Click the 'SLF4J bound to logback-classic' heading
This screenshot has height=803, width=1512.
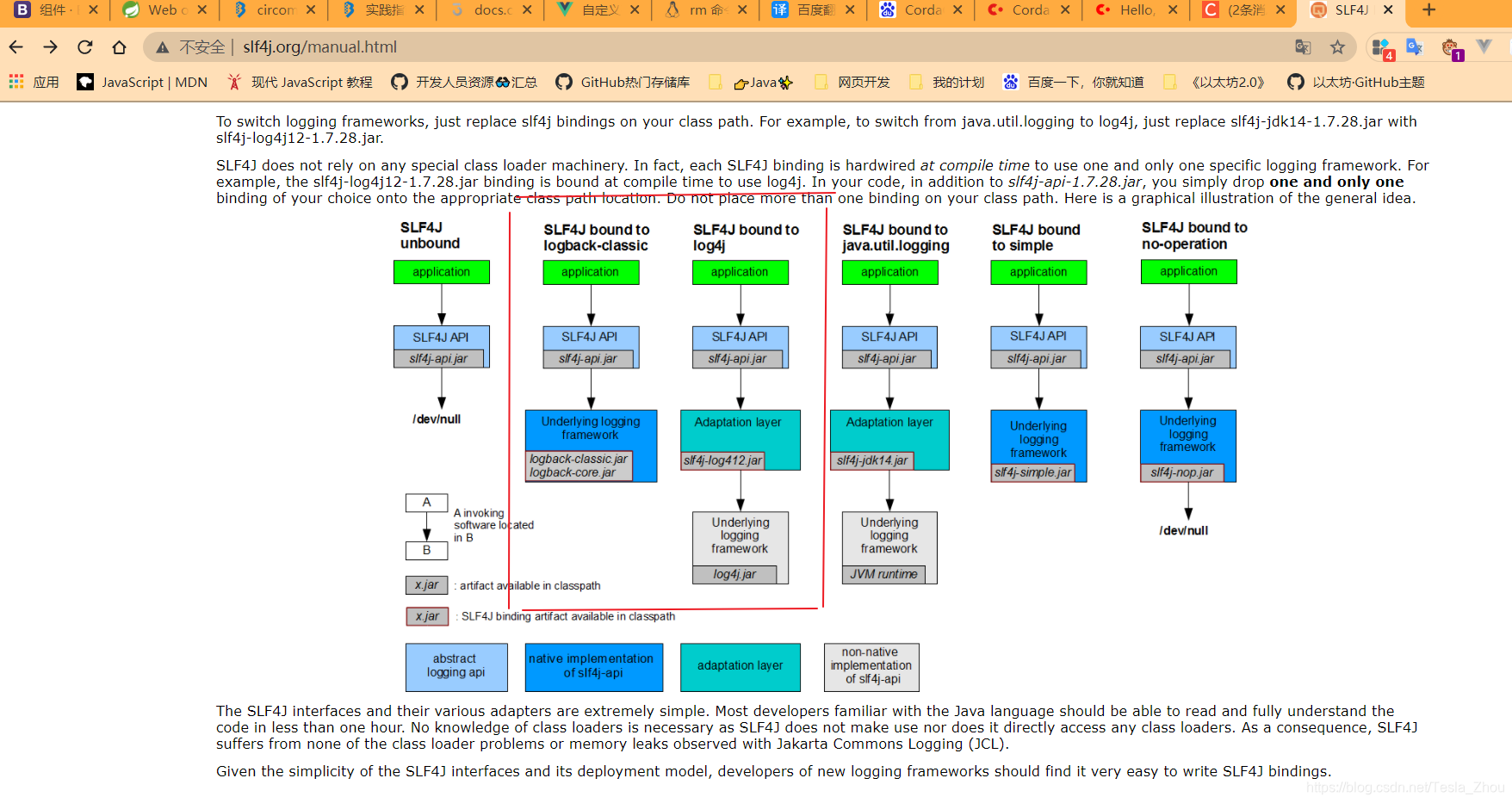596,238
